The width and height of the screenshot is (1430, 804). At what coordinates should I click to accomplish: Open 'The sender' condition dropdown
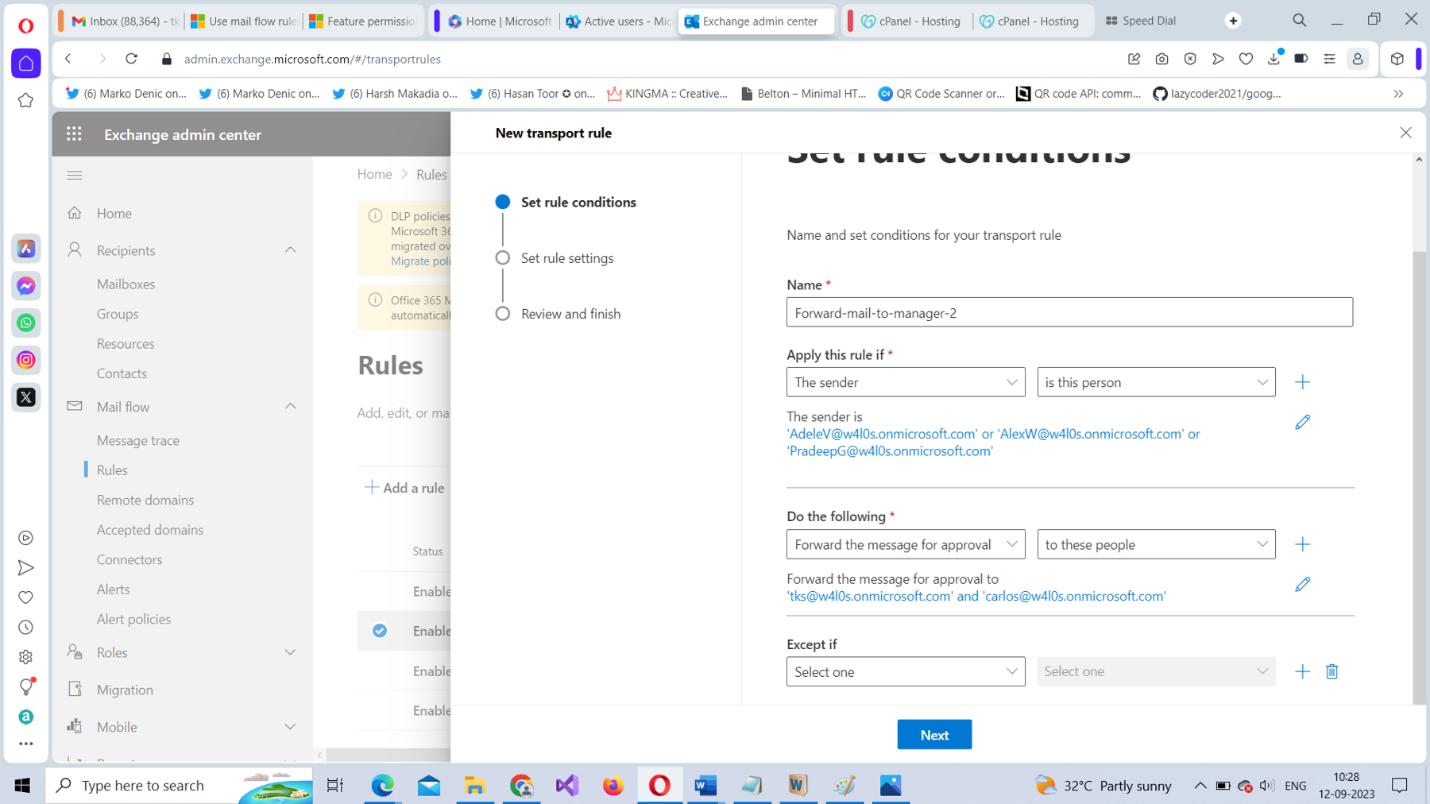coord(905,382)
